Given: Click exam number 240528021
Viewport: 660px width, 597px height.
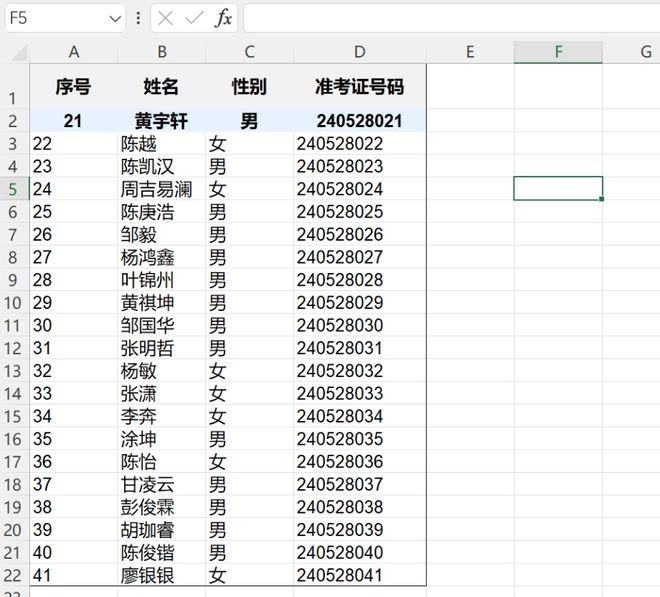Looking at the screenshot, I should tap(360, 120).
